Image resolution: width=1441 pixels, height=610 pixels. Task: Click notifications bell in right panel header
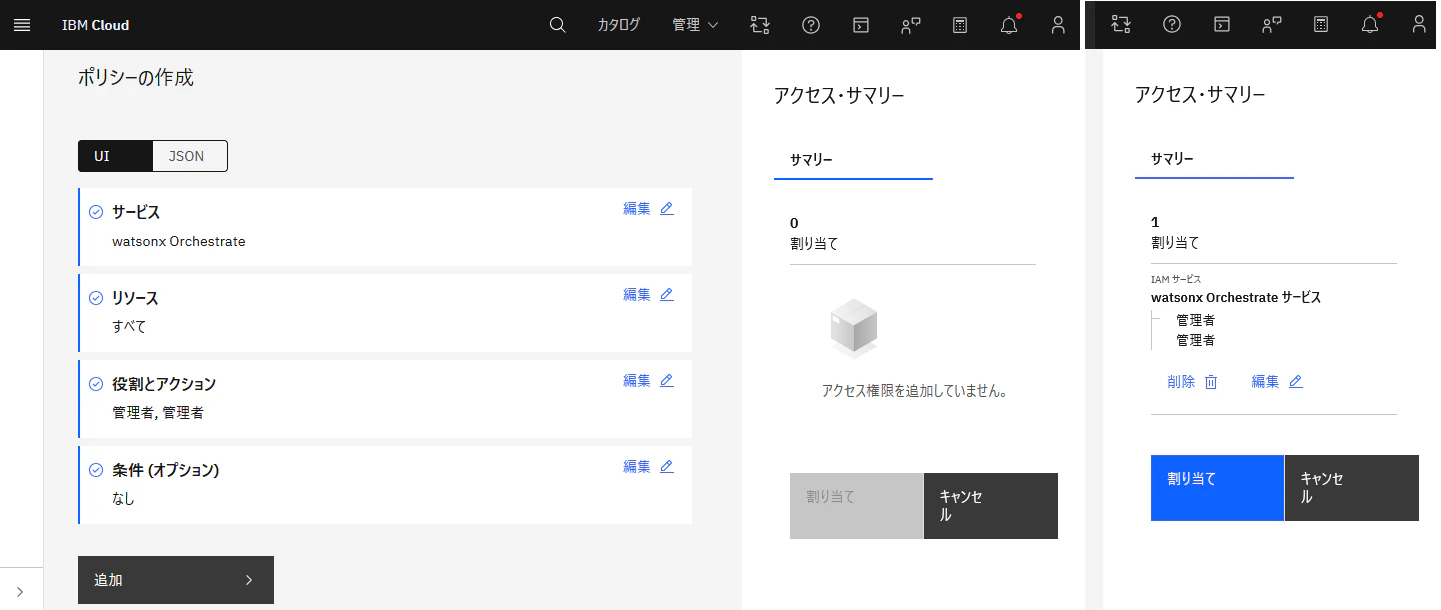1370,24
